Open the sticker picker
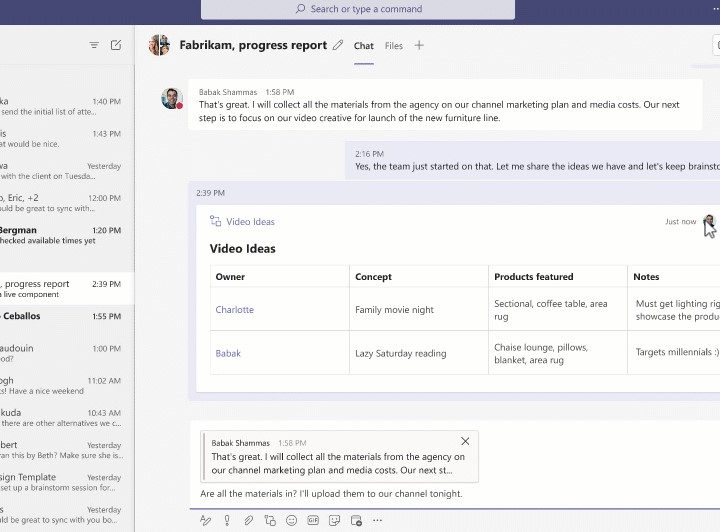Screen dimensions: 720x532 (x=334, y=520)
